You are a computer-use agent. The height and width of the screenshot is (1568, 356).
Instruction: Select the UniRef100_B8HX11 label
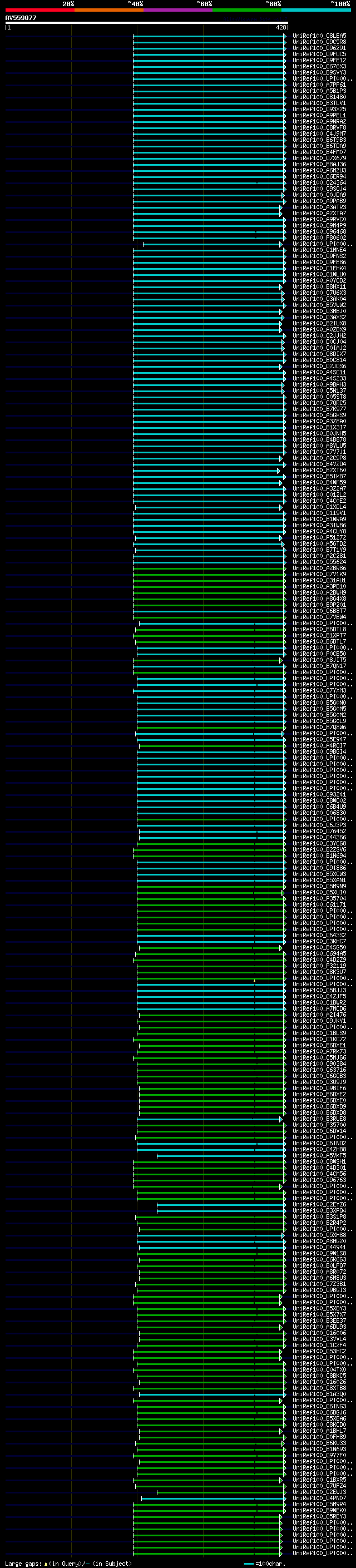click(319, 286)
